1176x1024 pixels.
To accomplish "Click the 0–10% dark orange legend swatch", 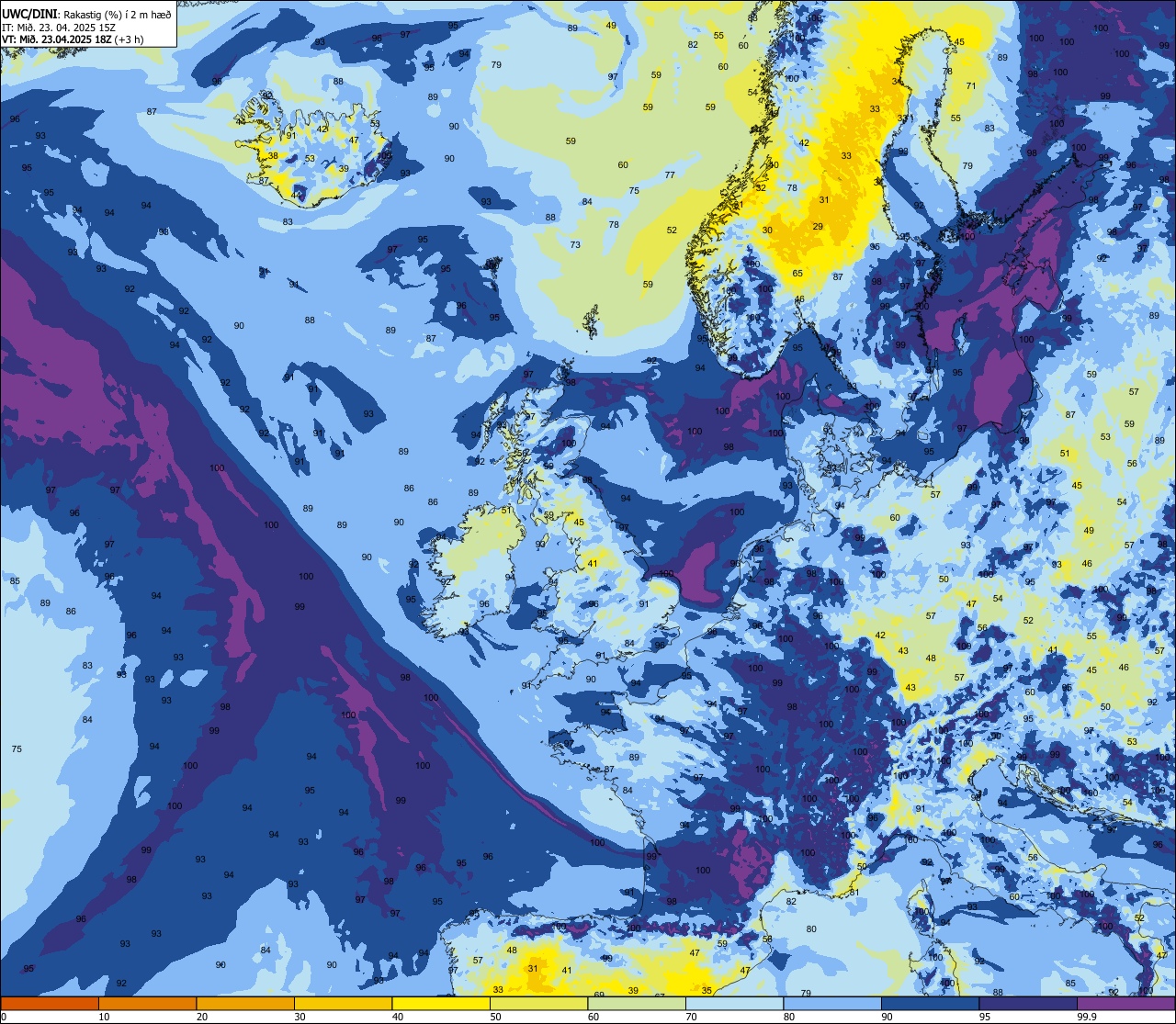I will [50, 1003].
